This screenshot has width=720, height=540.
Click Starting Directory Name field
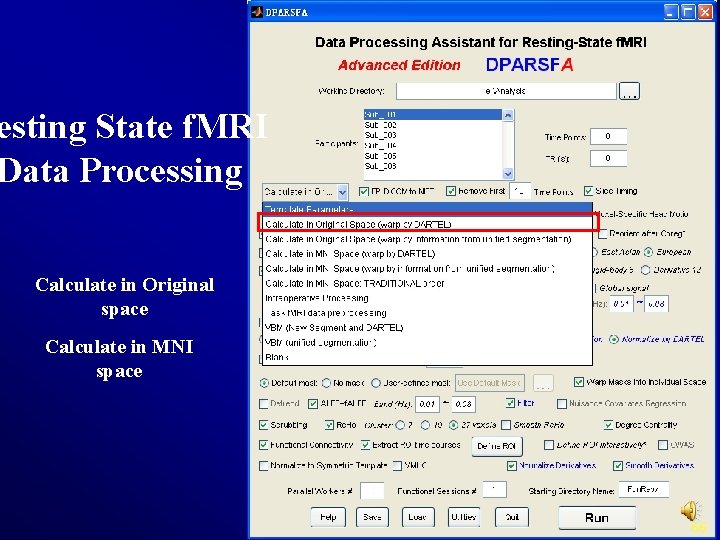pos(644,489)
